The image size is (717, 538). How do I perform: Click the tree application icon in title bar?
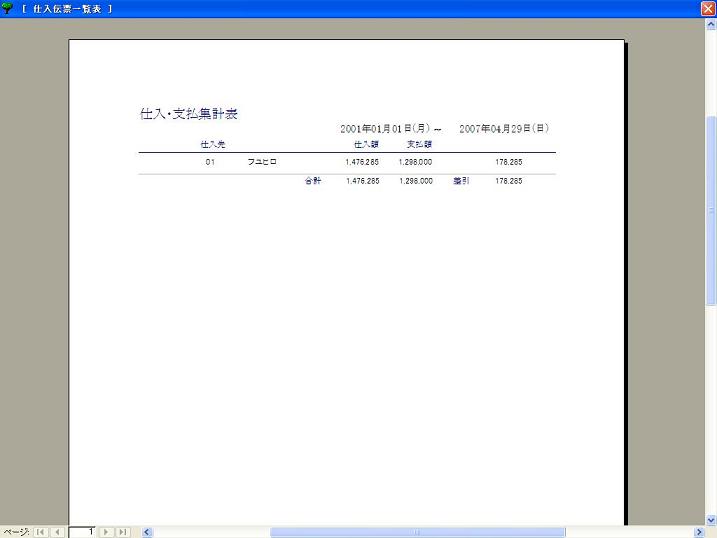coord(7,8)
